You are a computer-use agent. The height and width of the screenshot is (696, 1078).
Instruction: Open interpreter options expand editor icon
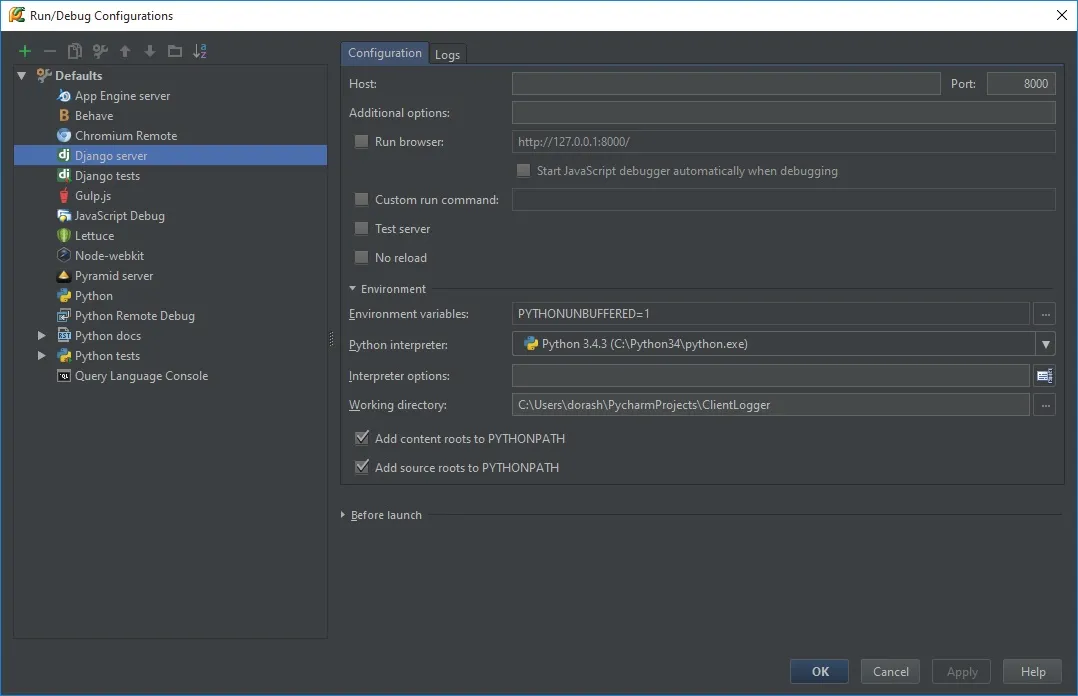[1044, 376]
